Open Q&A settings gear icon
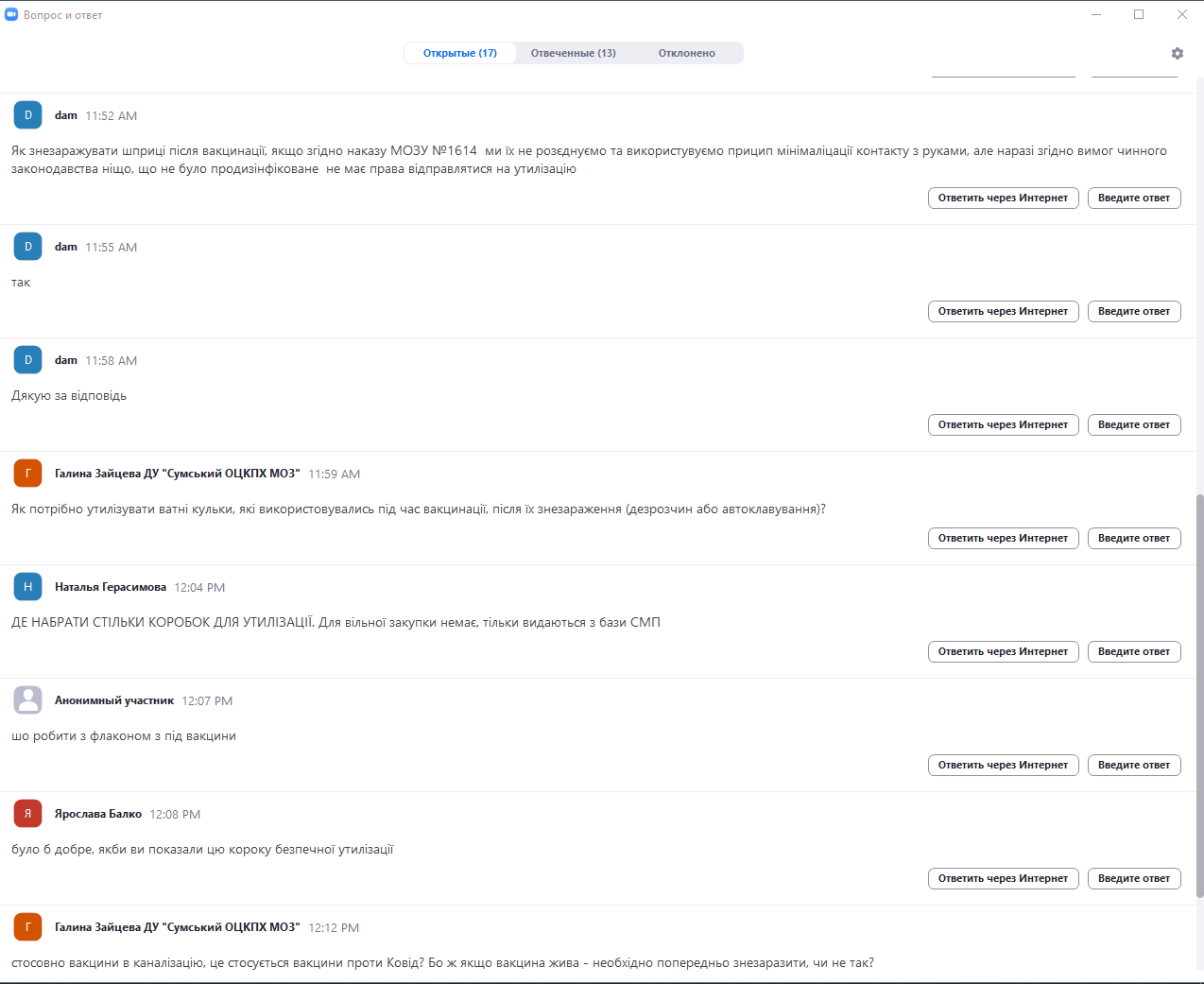 point(1178,54)
